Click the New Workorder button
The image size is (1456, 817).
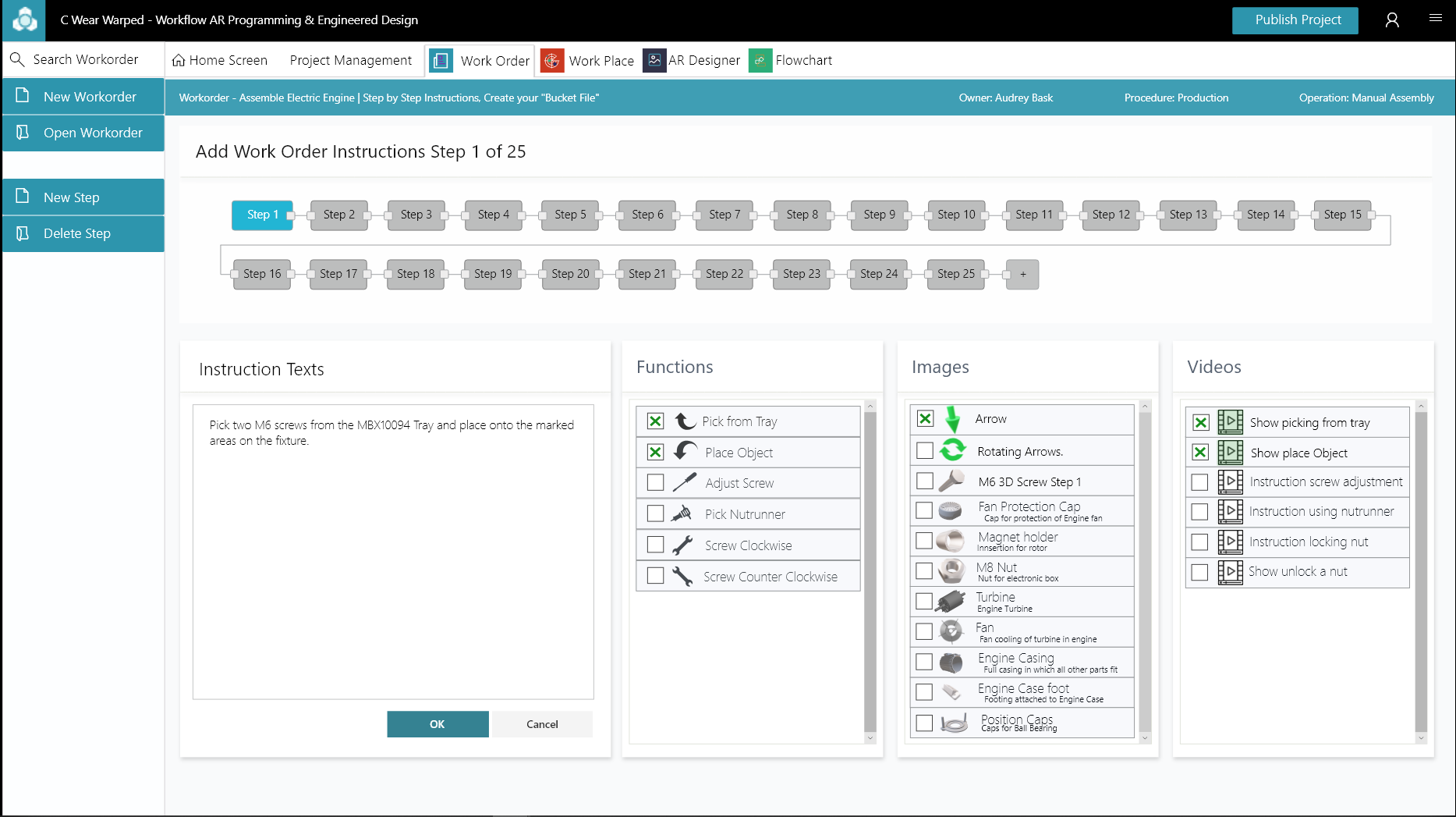pos(83,97)
